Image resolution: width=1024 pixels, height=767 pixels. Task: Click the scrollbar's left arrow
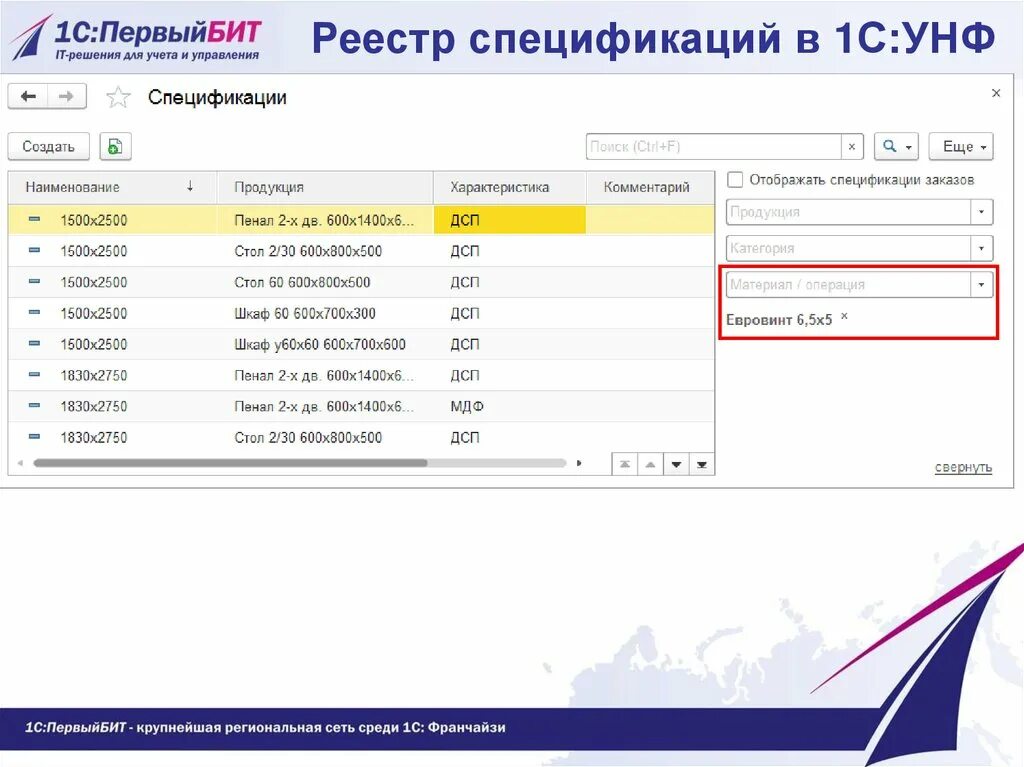(x=20, y=463)
